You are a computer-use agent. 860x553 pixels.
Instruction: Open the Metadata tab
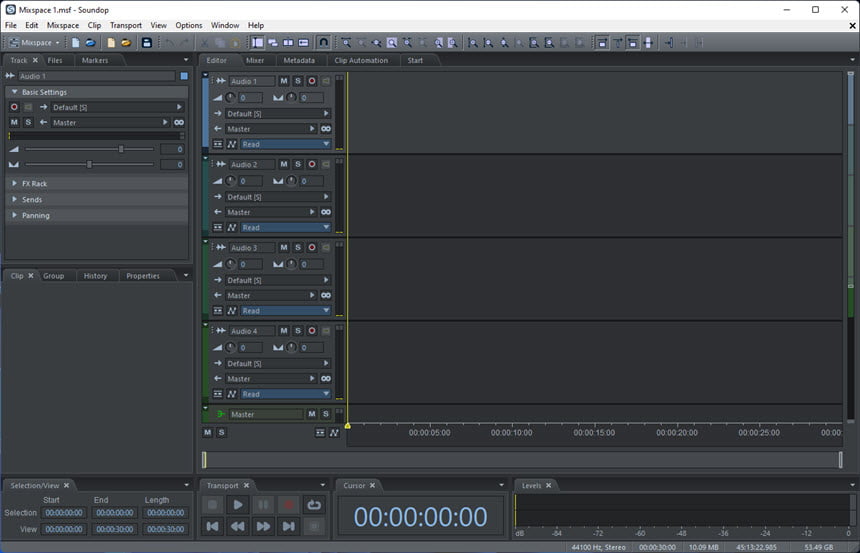(x=299, y=60)
